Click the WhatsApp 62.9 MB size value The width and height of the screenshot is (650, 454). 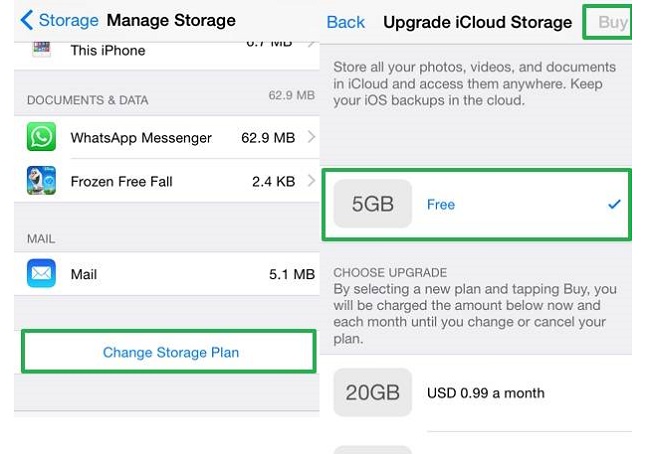click(267, 137)
